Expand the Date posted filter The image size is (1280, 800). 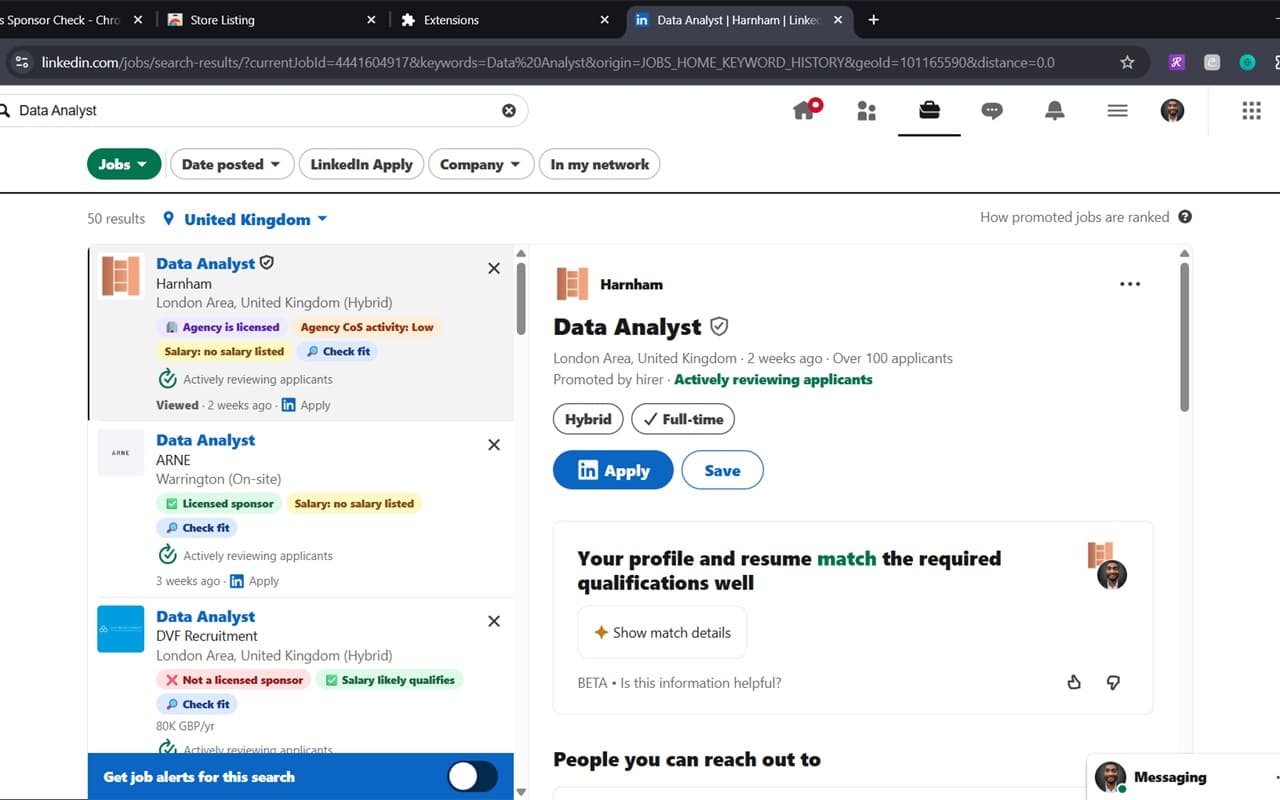[x=232, y=164]
